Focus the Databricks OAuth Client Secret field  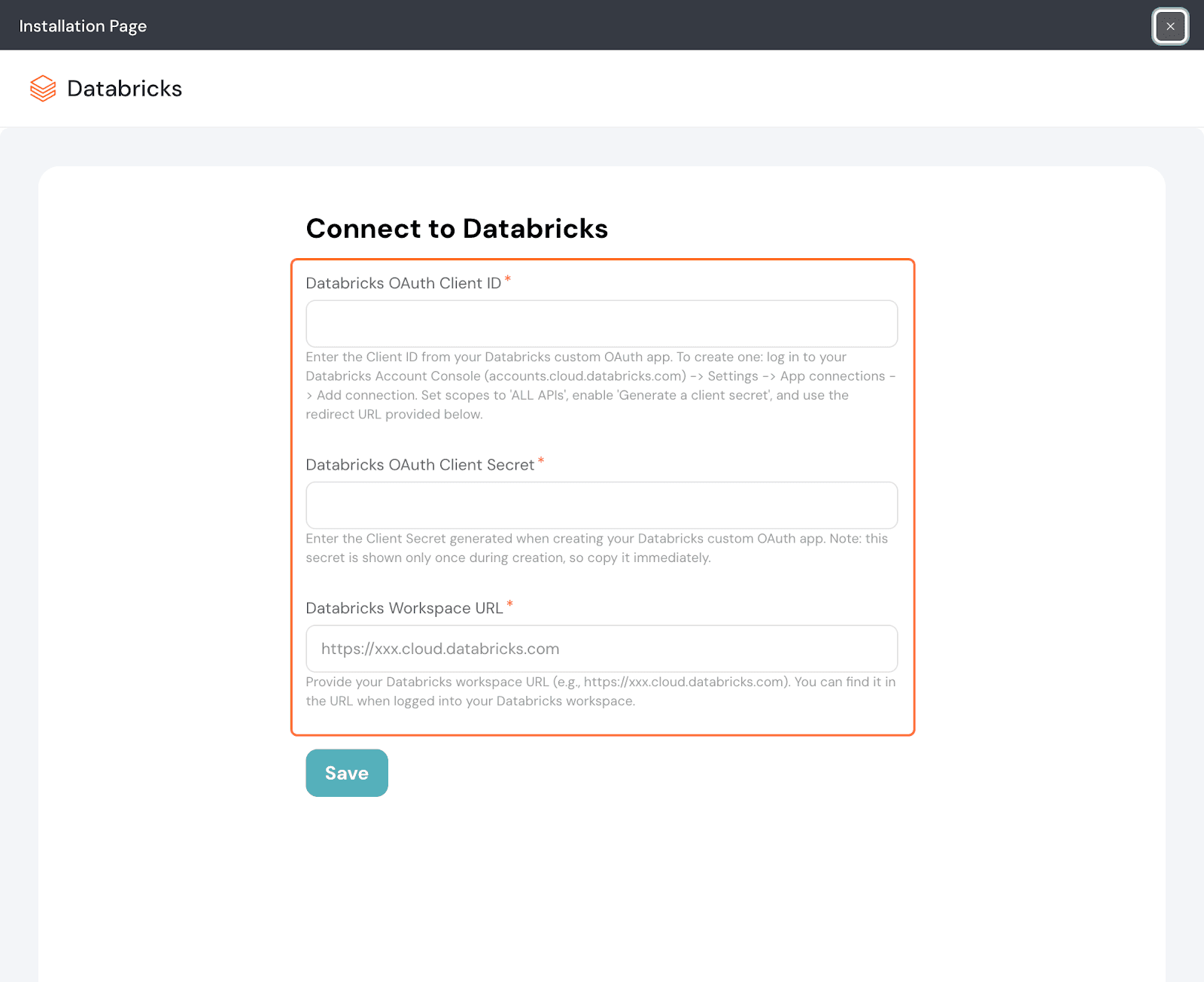tap(601, 505)
